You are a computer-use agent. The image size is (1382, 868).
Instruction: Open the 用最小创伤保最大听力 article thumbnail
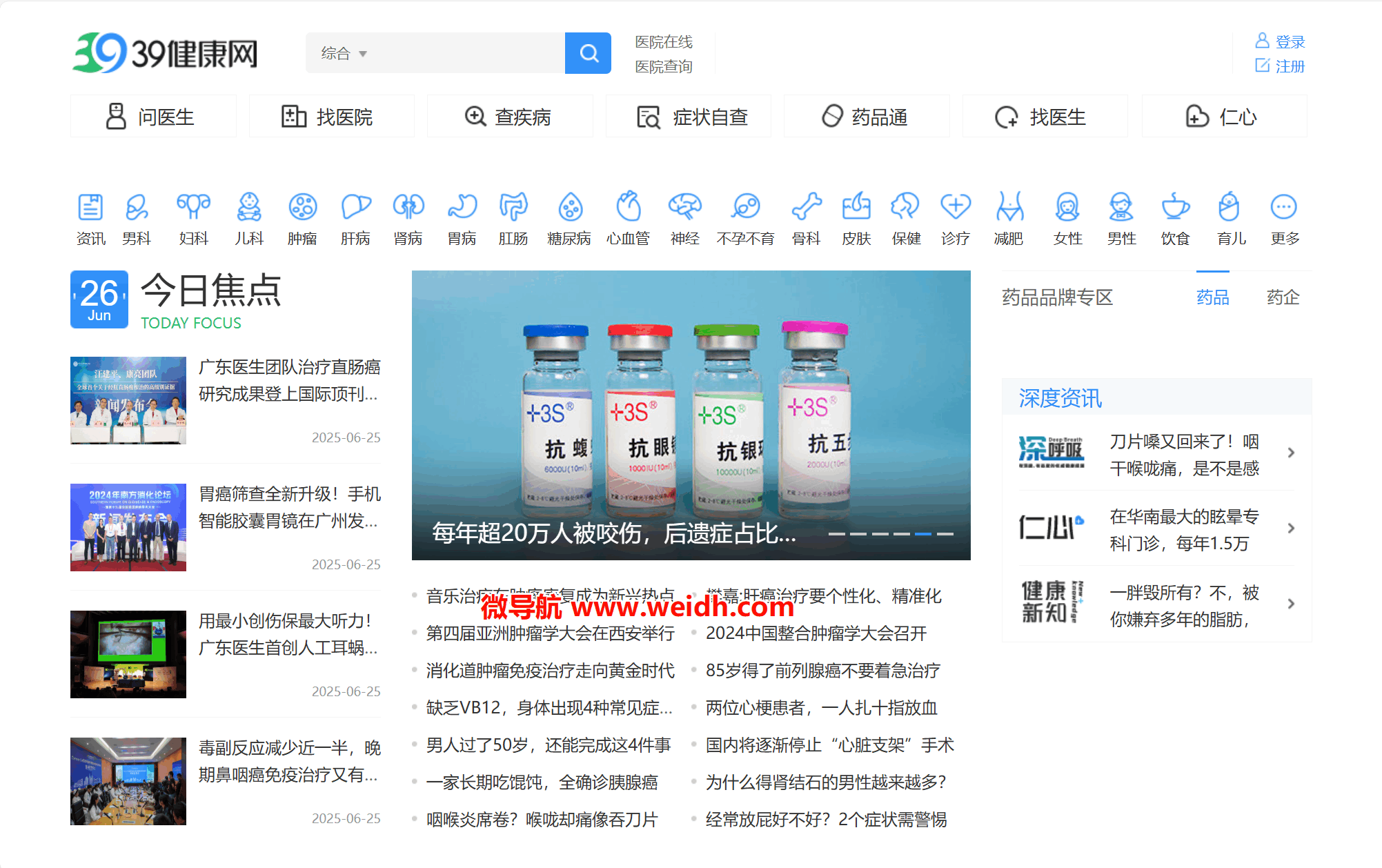pos(128,654)
